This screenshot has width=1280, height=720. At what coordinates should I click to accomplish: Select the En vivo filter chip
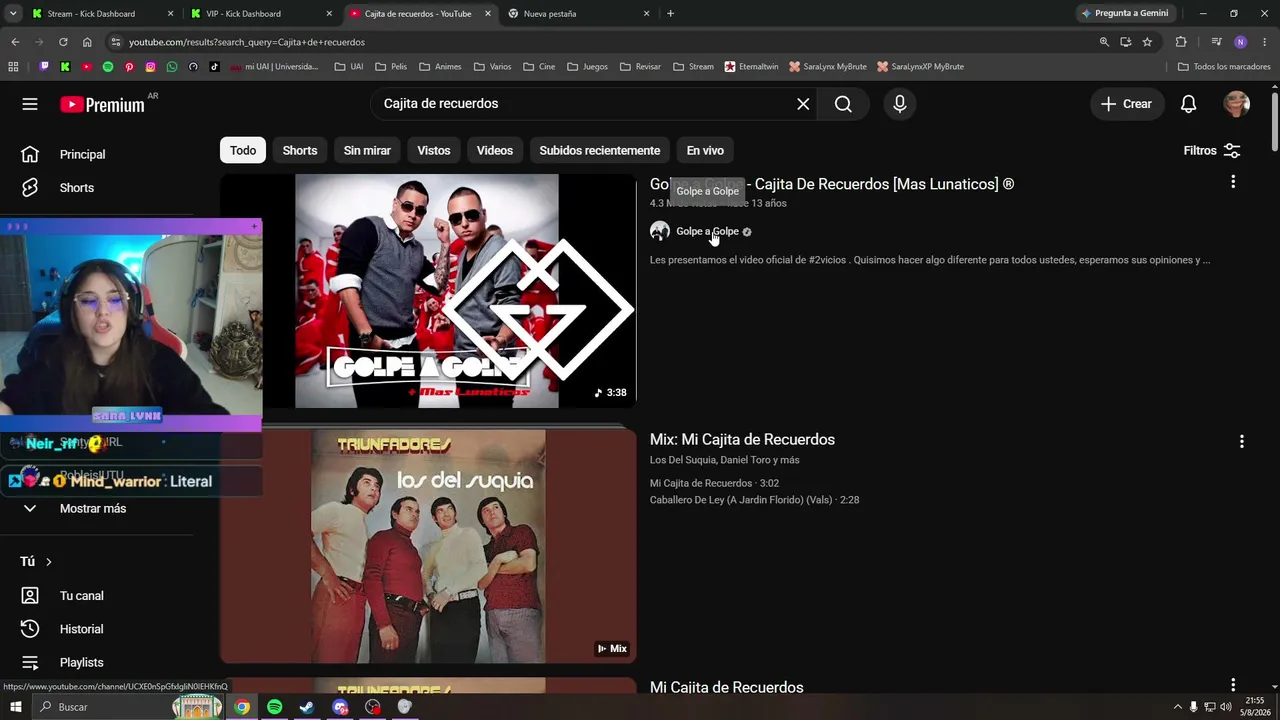click(705, 151)
